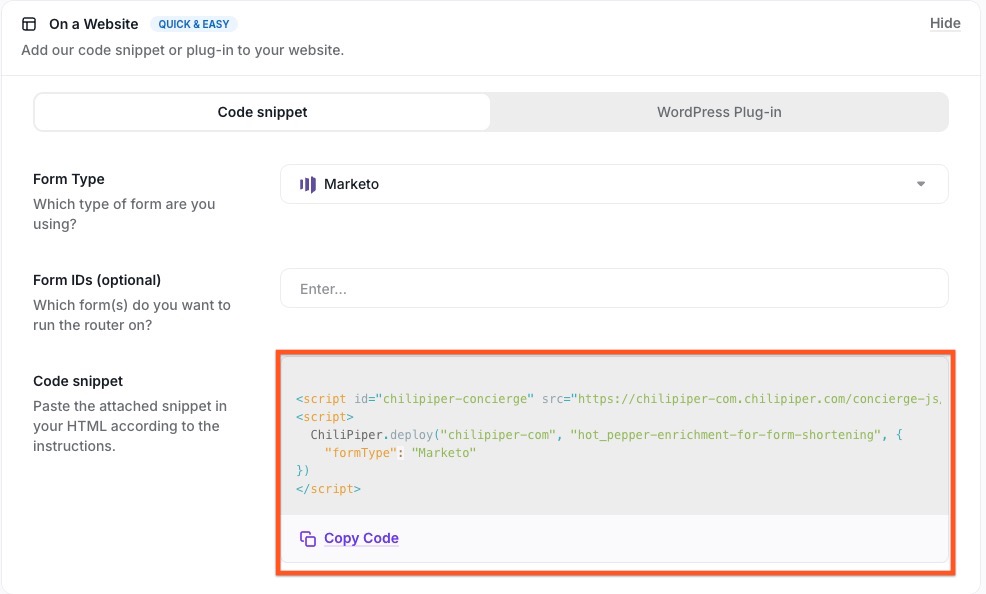Click the Marketo logo icon in Form Type
This screenshot has height=594, width=986.
click(x=308, y=184)
